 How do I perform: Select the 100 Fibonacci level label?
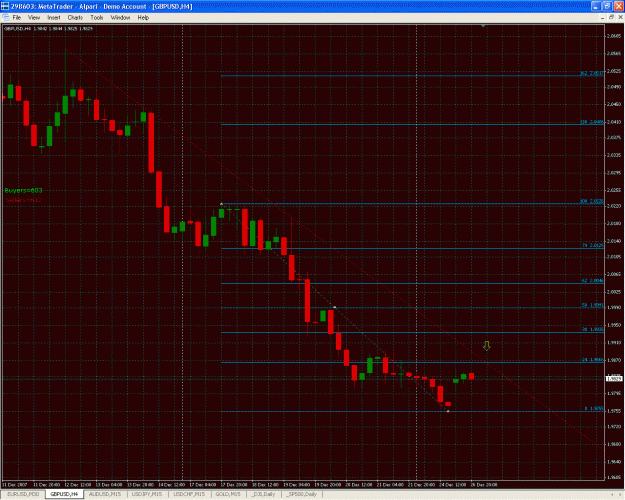[592, 202]
